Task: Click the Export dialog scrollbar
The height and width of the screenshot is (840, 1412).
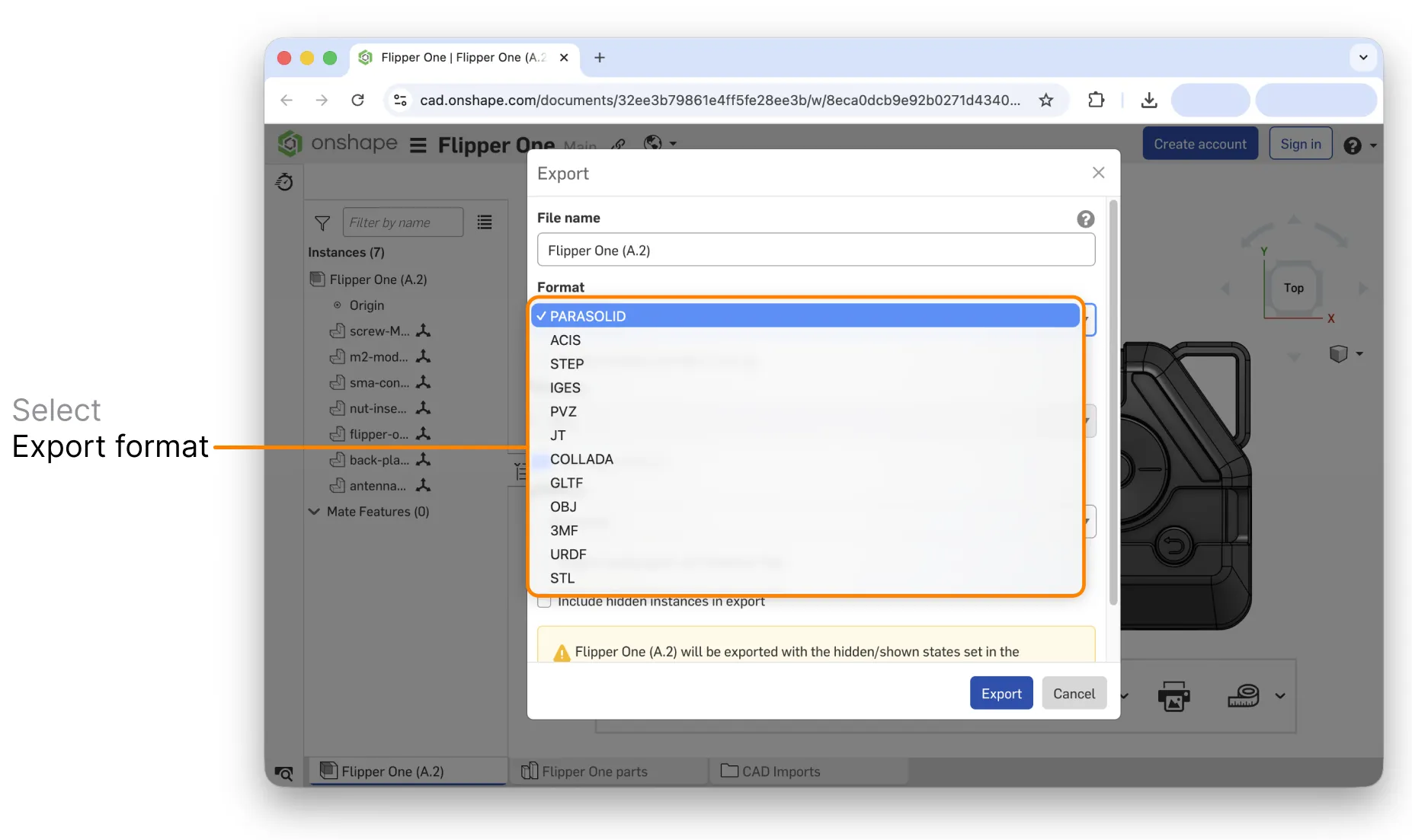Action: (1113, 404)
